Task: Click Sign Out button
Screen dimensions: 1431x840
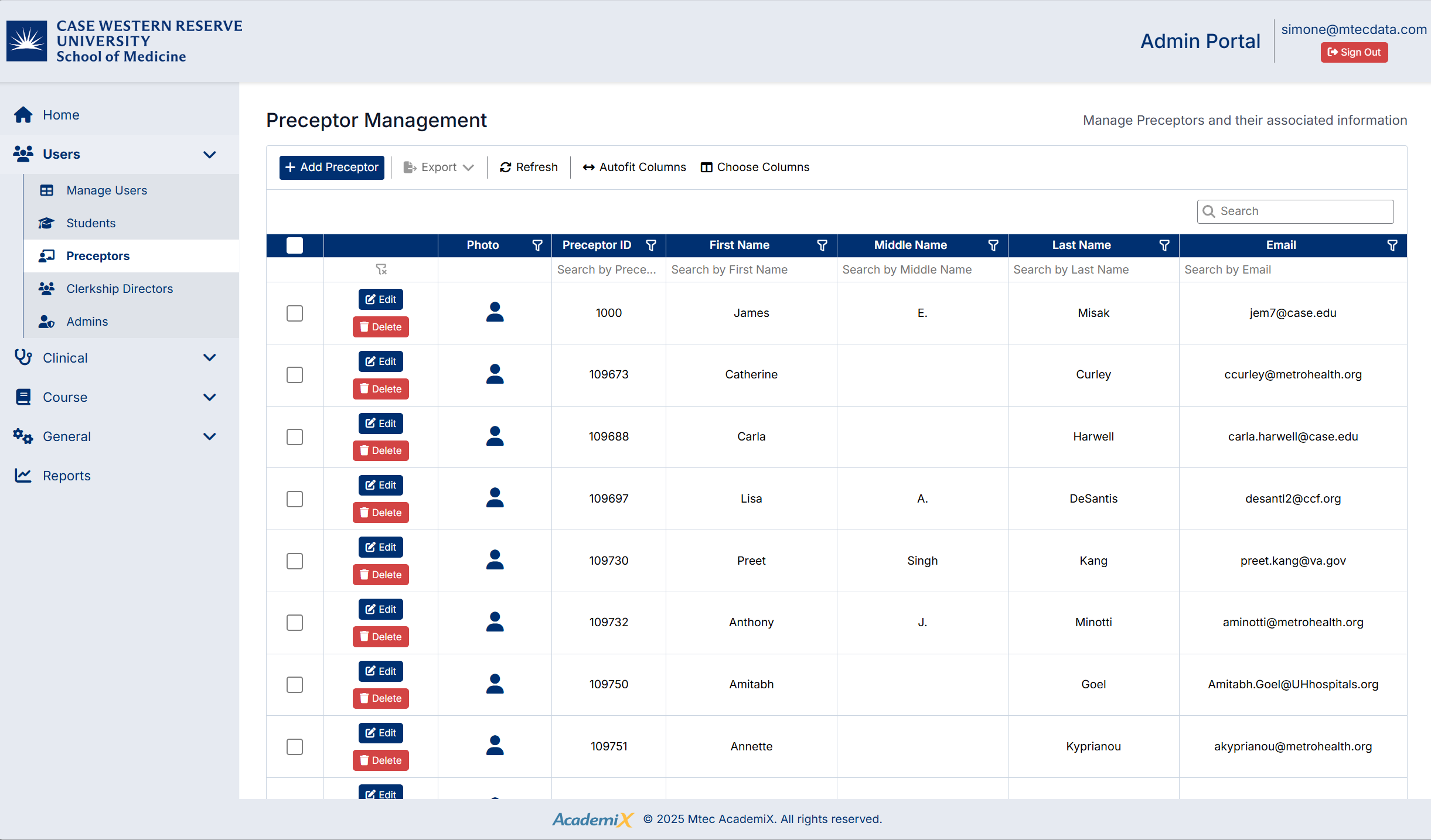Action: [1354, 52]
